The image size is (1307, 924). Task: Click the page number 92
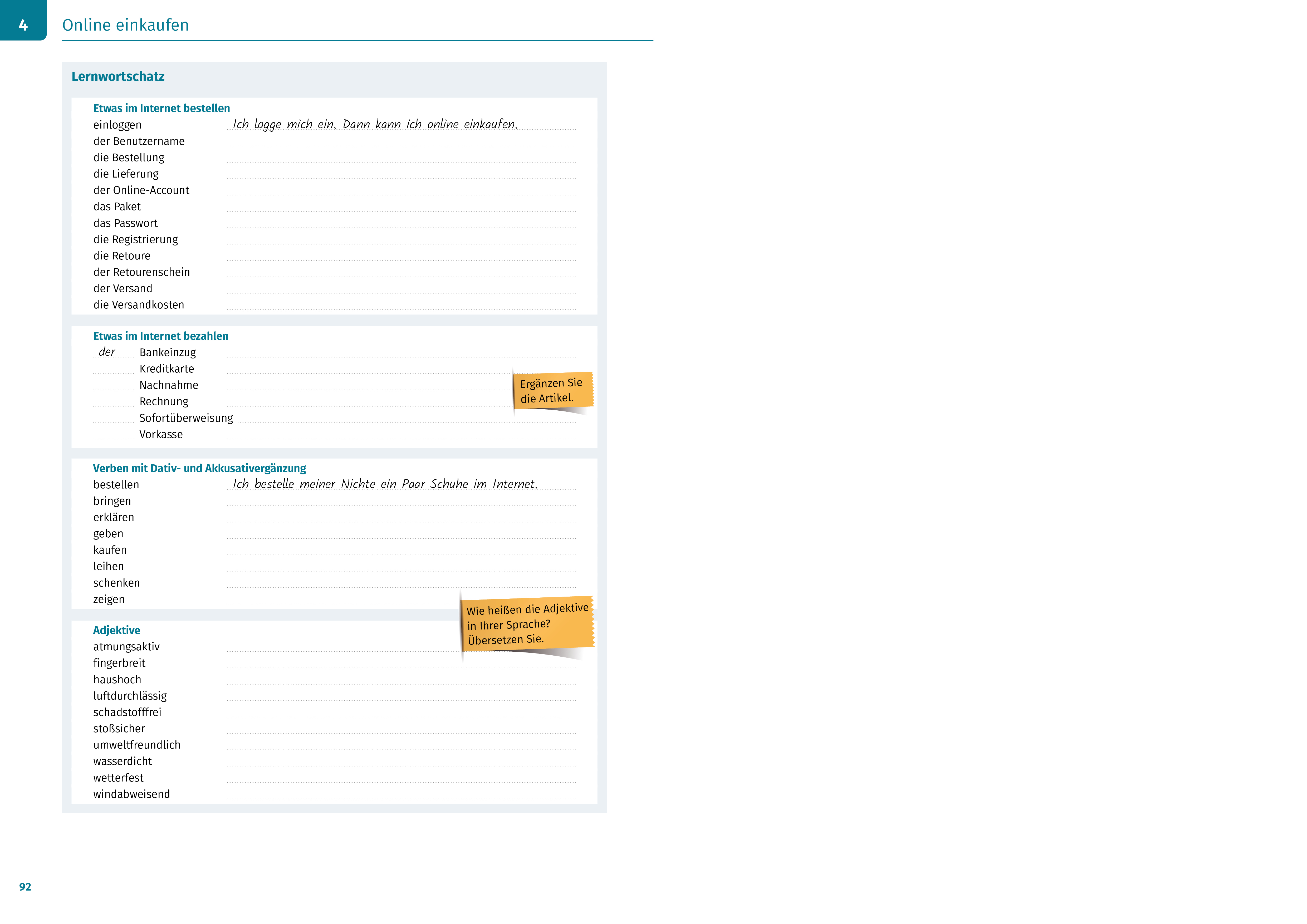(x=25, y=887)
